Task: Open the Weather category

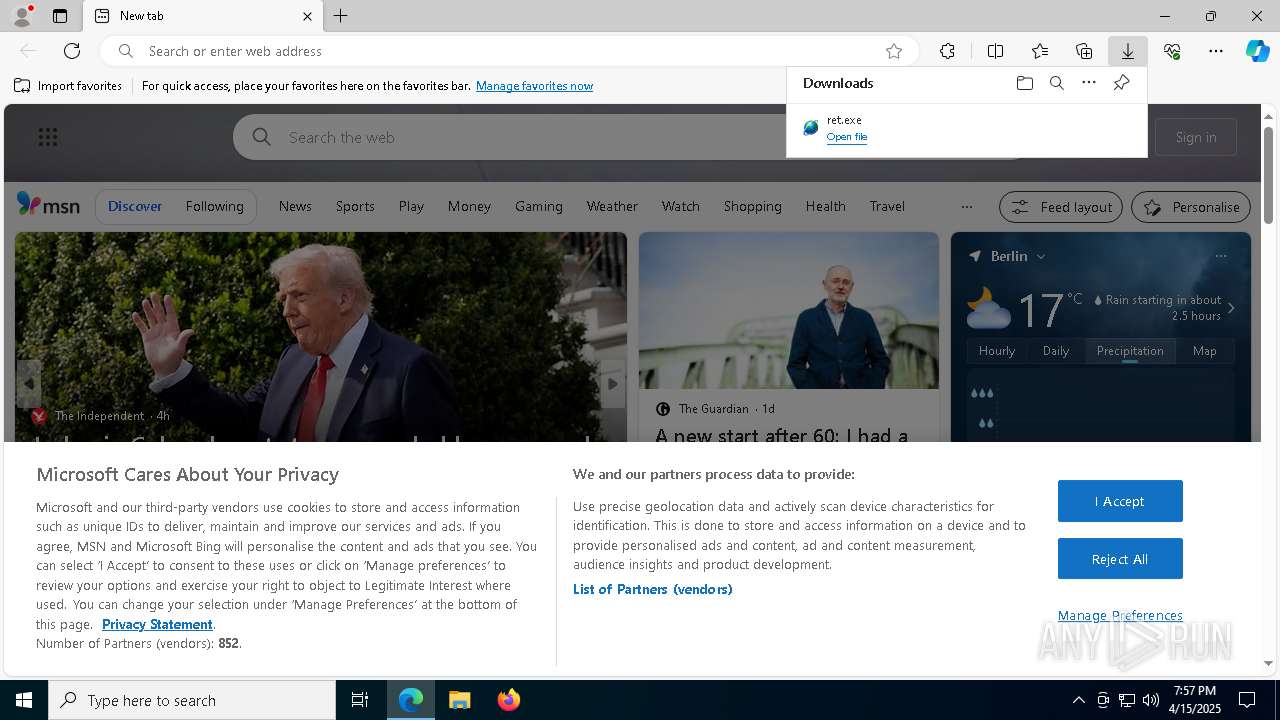Action: 612,206
